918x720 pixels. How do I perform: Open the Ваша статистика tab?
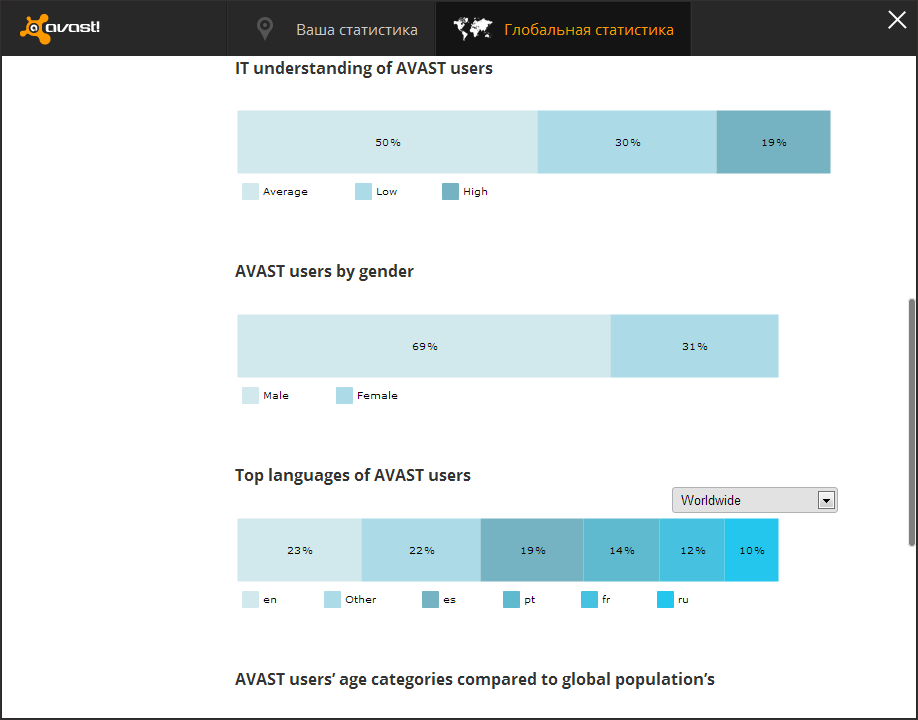point(356,30)
